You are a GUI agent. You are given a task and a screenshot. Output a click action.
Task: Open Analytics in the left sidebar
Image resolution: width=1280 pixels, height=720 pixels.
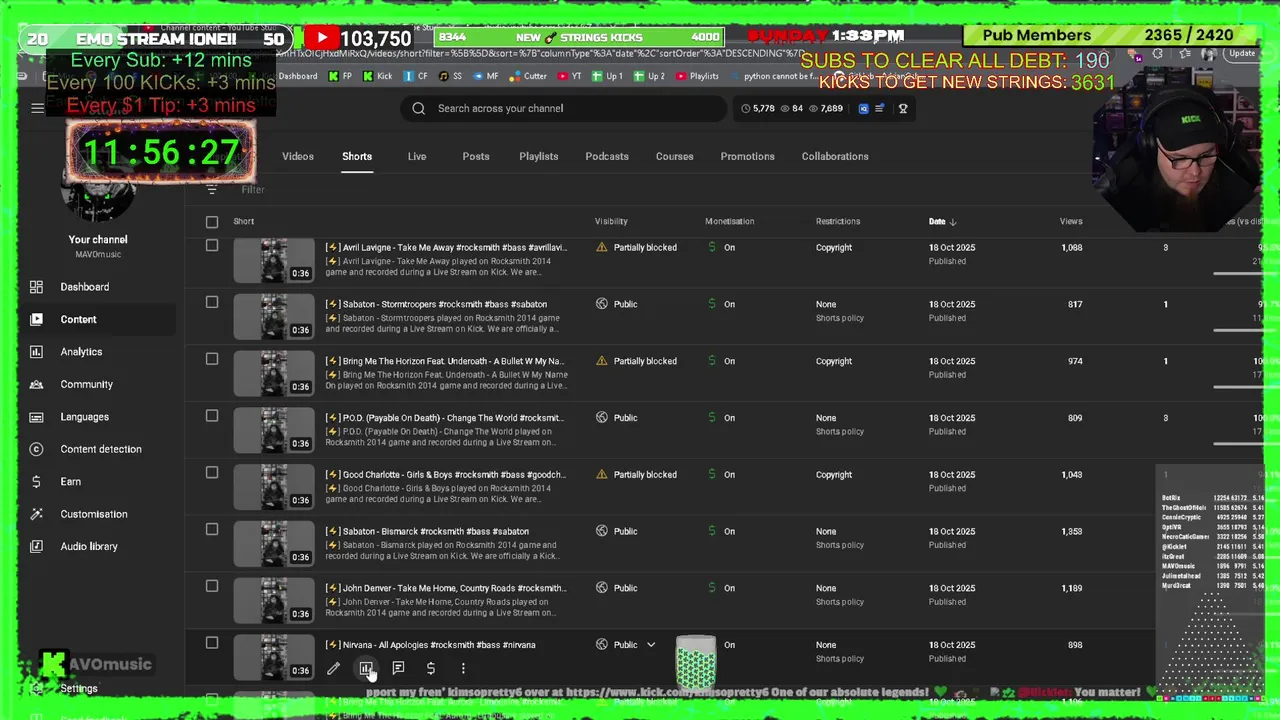coord(81,352)
